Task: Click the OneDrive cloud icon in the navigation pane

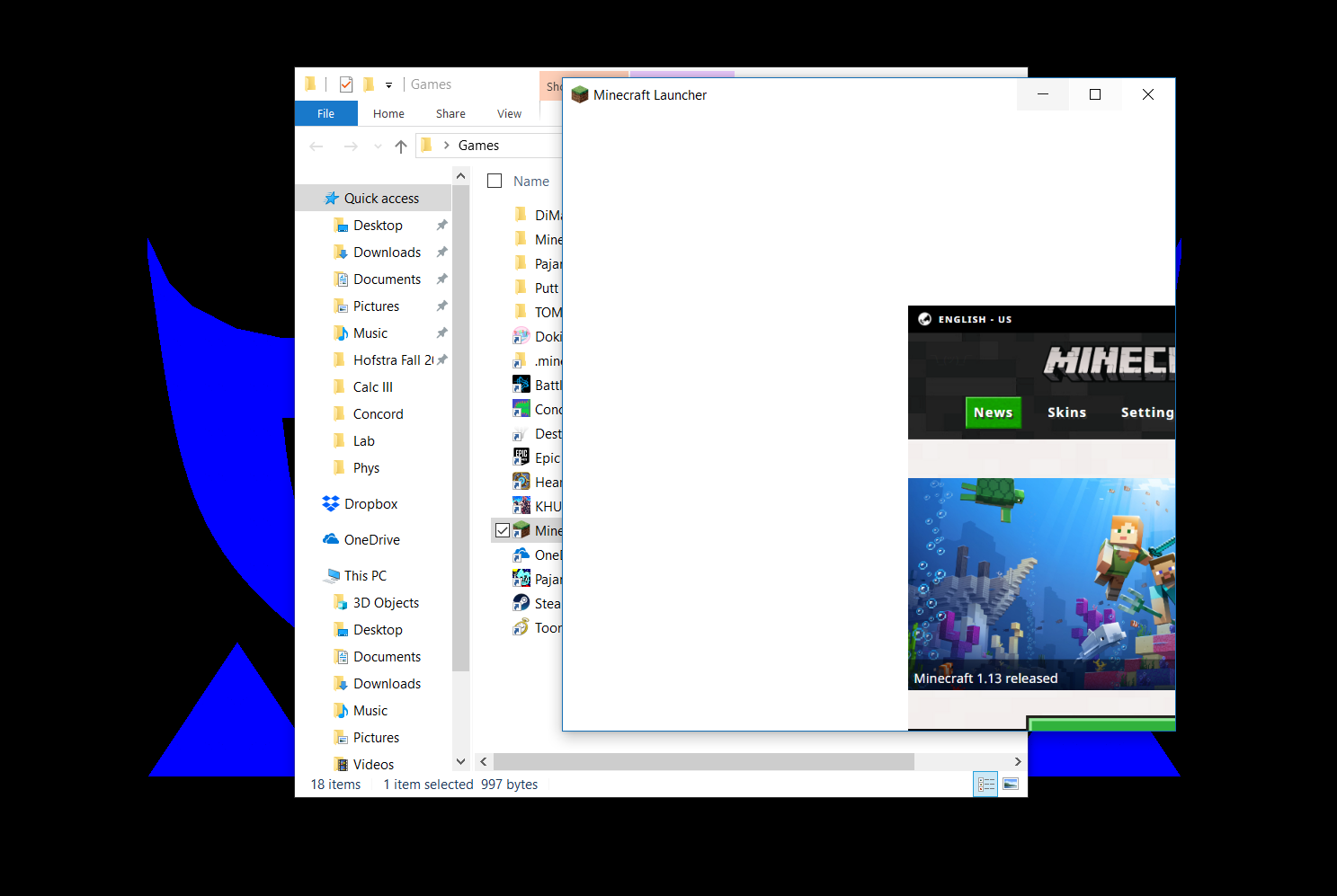Action: click(x=331, y=539)
